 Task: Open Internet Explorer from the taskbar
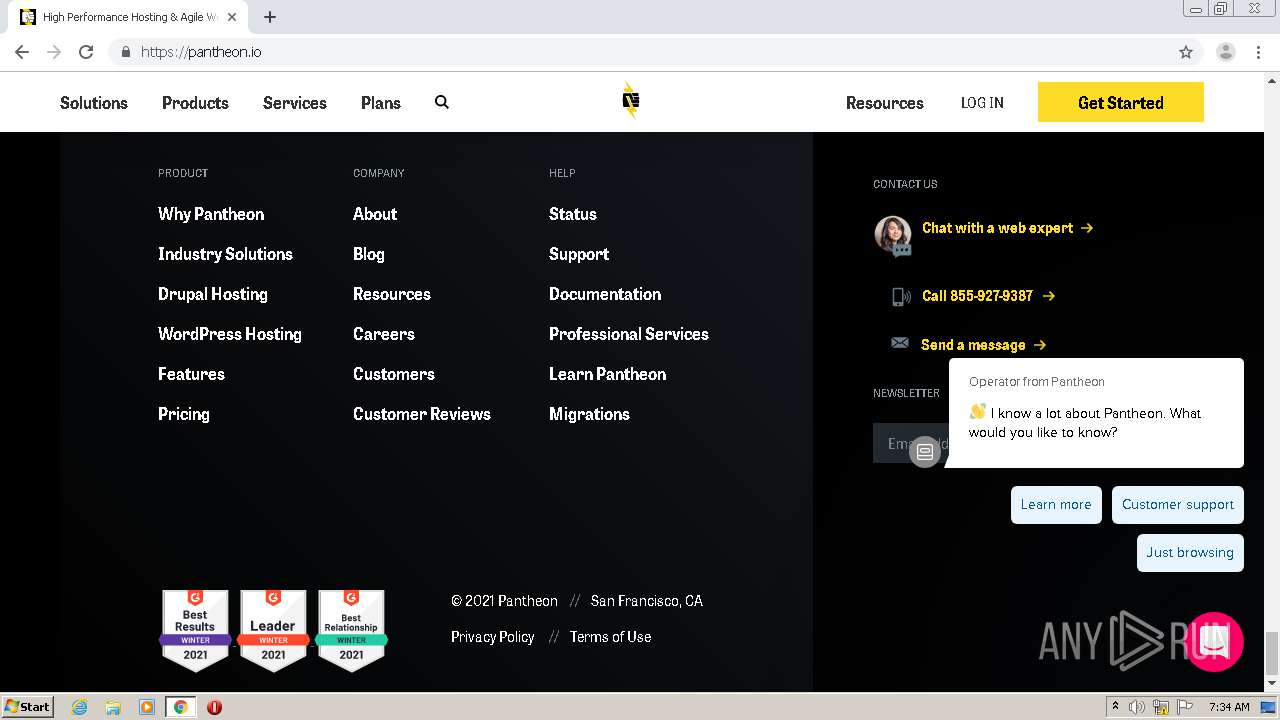(x=80, y=707)
